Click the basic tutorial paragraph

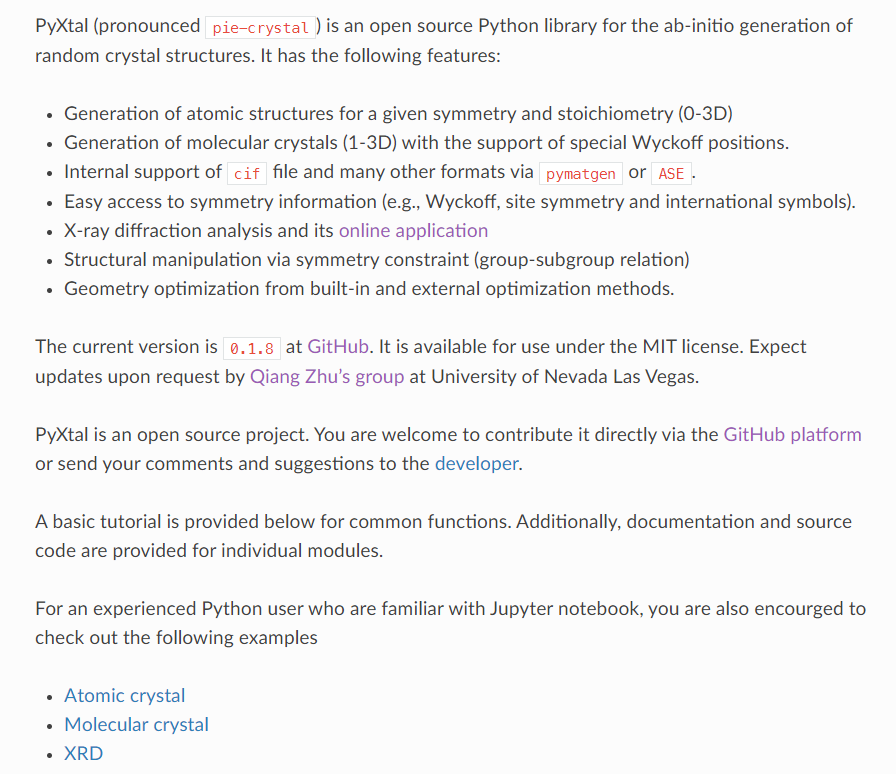pyautogui.click(x=443, y=536)
